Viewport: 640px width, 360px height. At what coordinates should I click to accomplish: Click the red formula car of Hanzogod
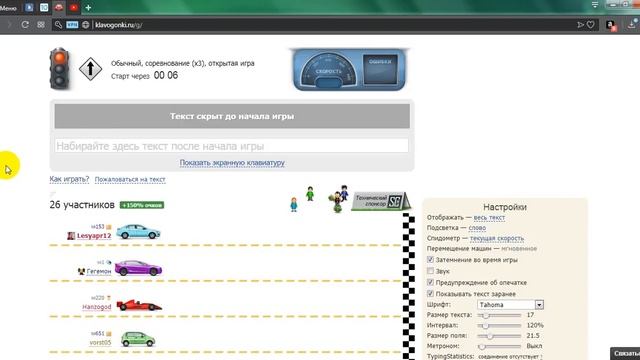(139, 305)
